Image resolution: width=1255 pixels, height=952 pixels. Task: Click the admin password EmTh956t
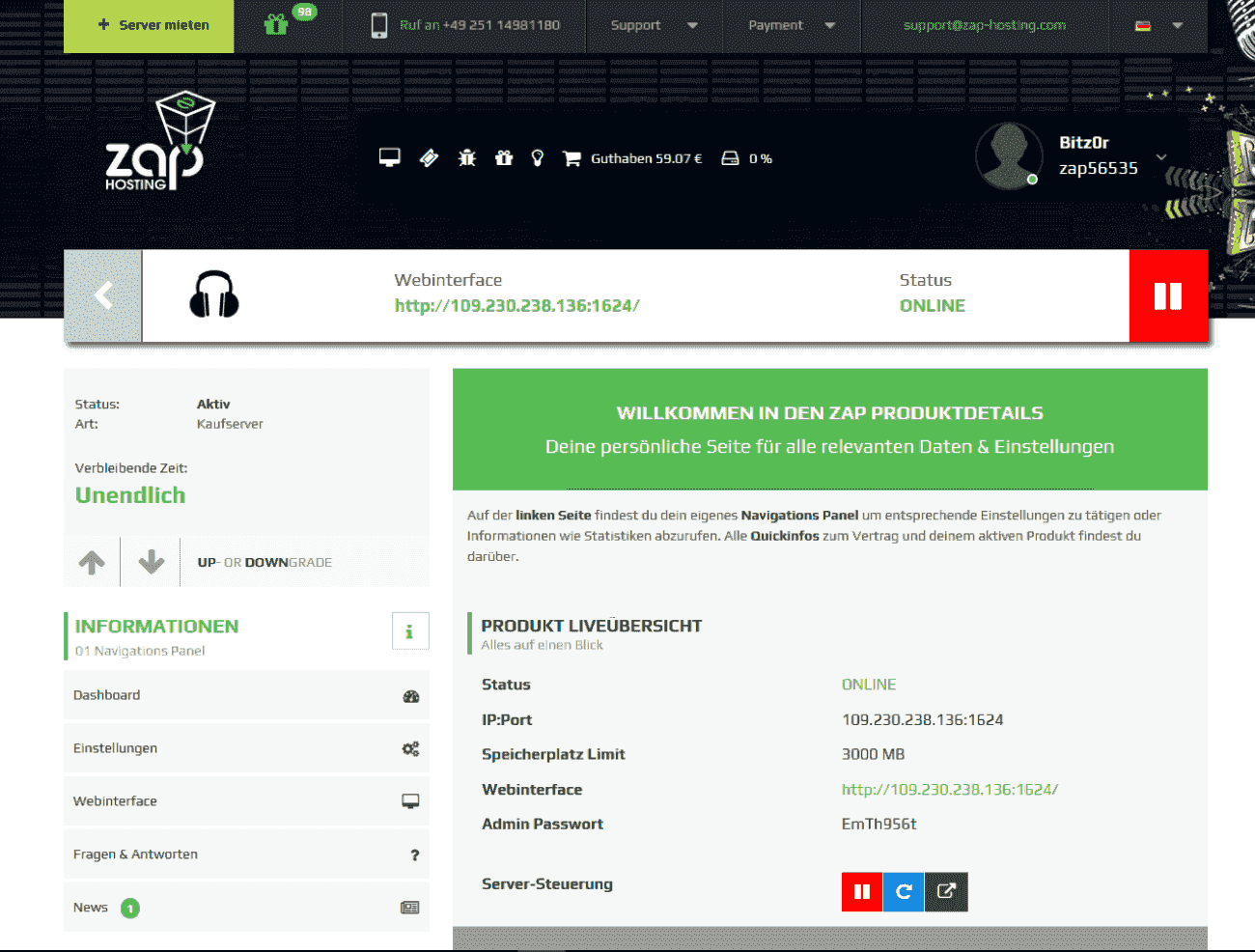[x=879, y=824]
